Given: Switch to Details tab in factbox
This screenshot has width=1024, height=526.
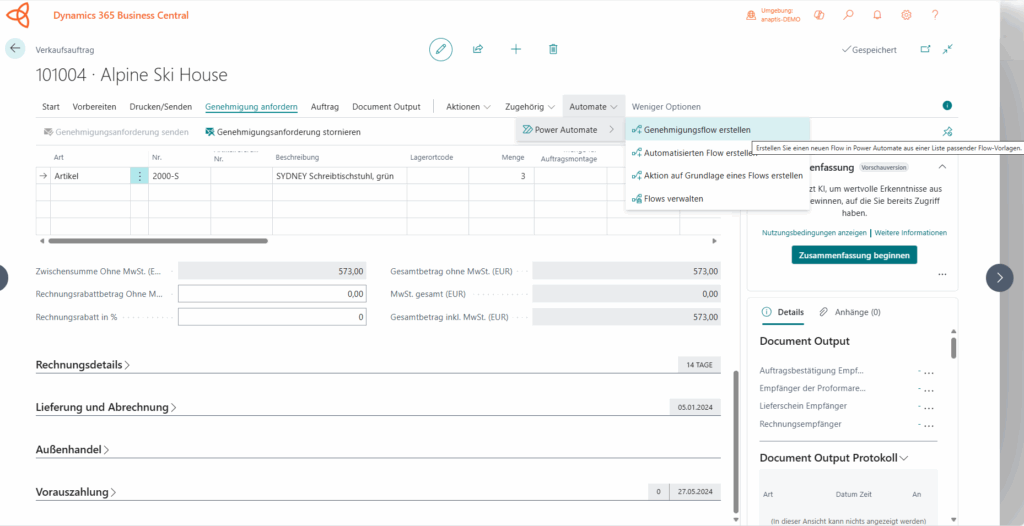Looking at the screenshot, I should click(783, 312).
